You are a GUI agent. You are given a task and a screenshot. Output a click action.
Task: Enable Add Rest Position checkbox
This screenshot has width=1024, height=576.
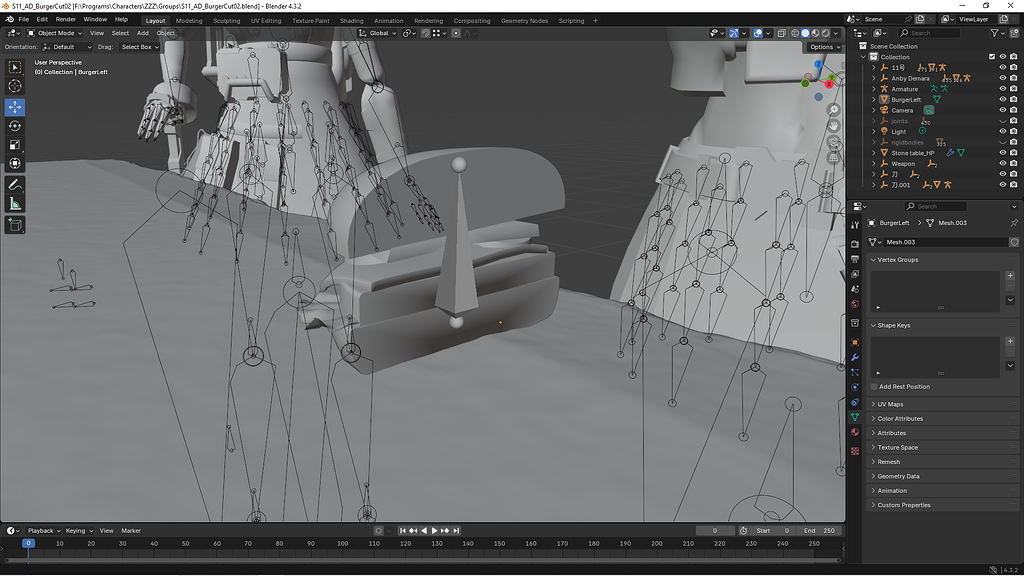point(874,387)
